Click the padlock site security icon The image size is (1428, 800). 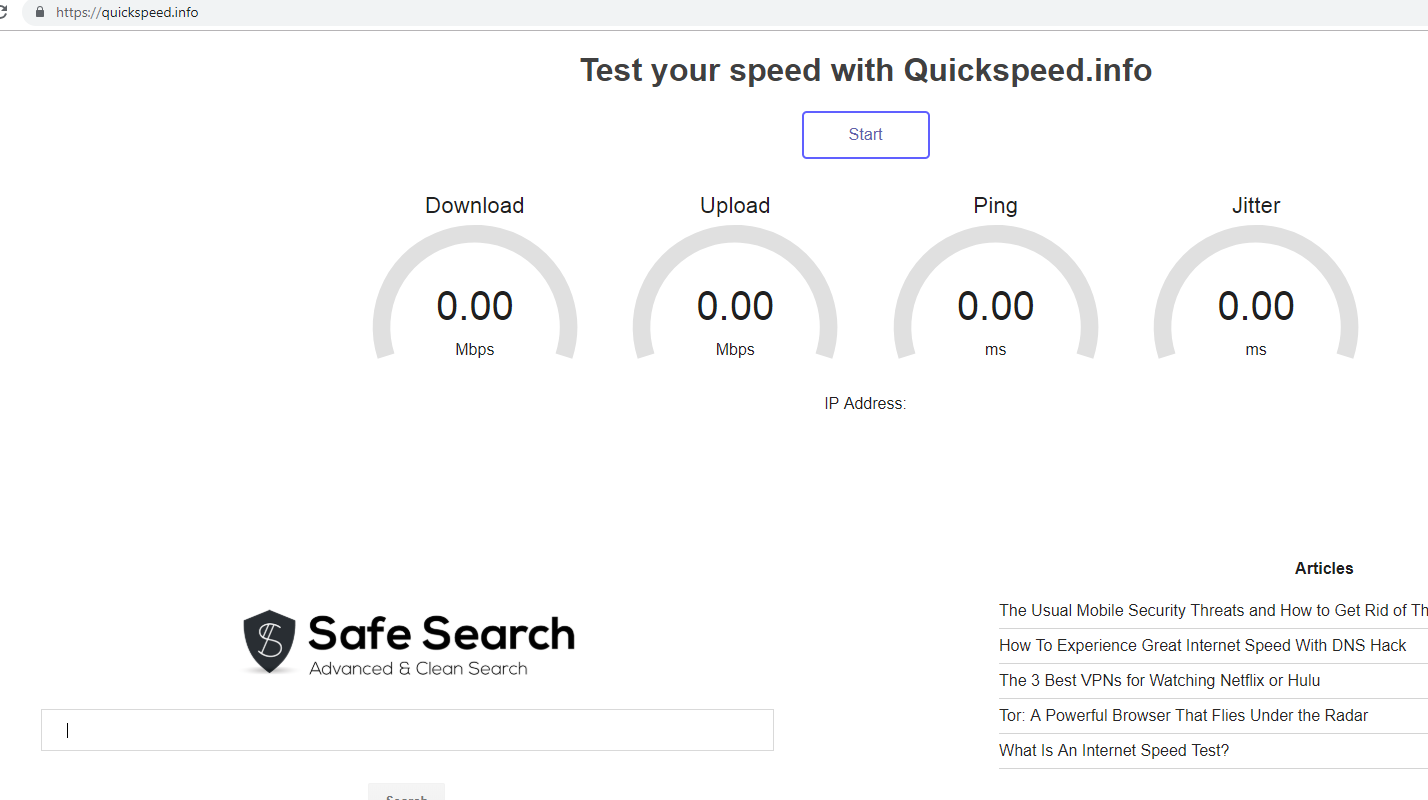point(40,12)
